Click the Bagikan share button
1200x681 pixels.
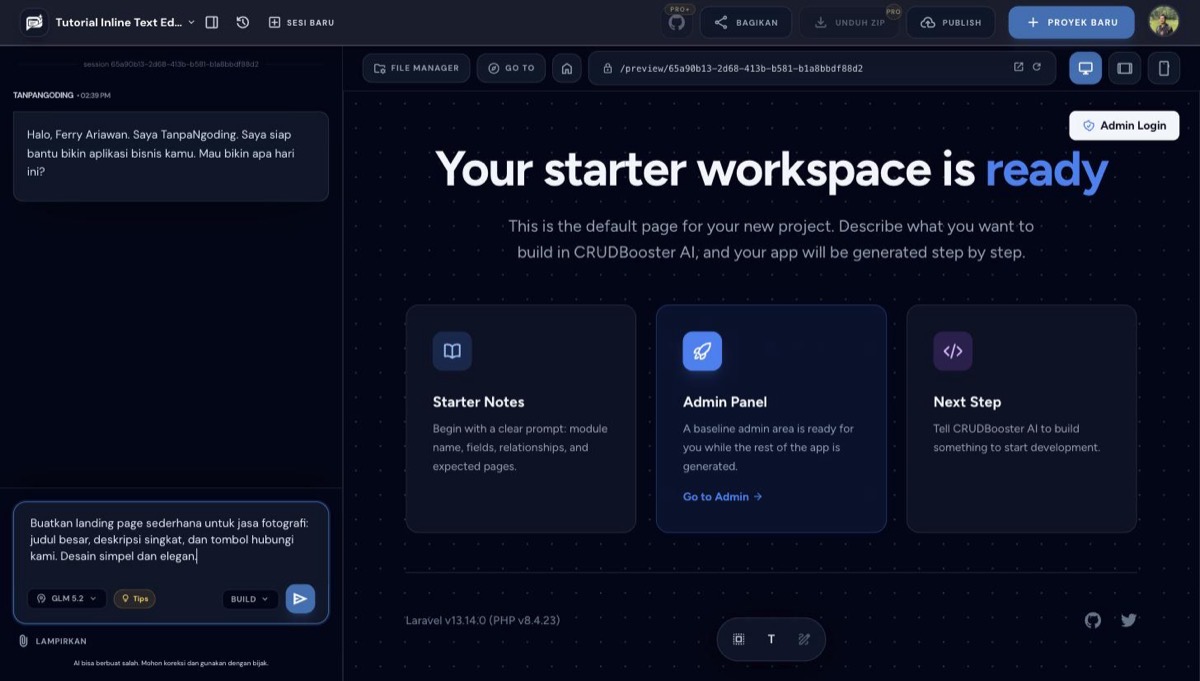(746, 22)
